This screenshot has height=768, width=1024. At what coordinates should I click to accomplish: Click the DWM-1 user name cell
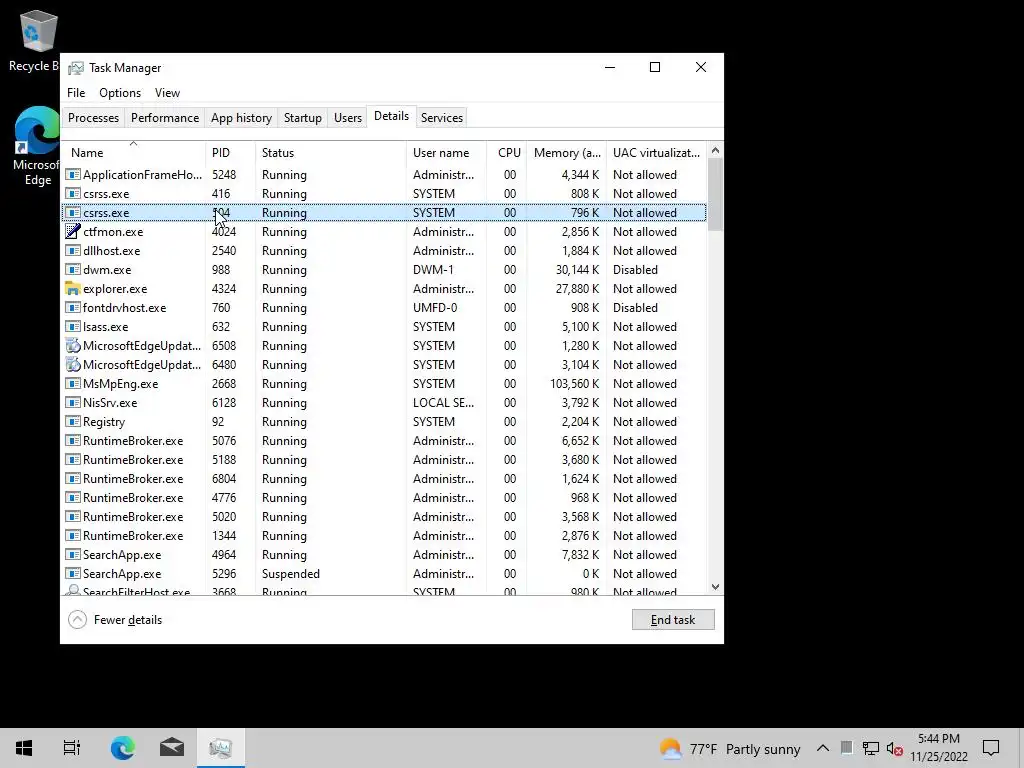tap(432, 270)
